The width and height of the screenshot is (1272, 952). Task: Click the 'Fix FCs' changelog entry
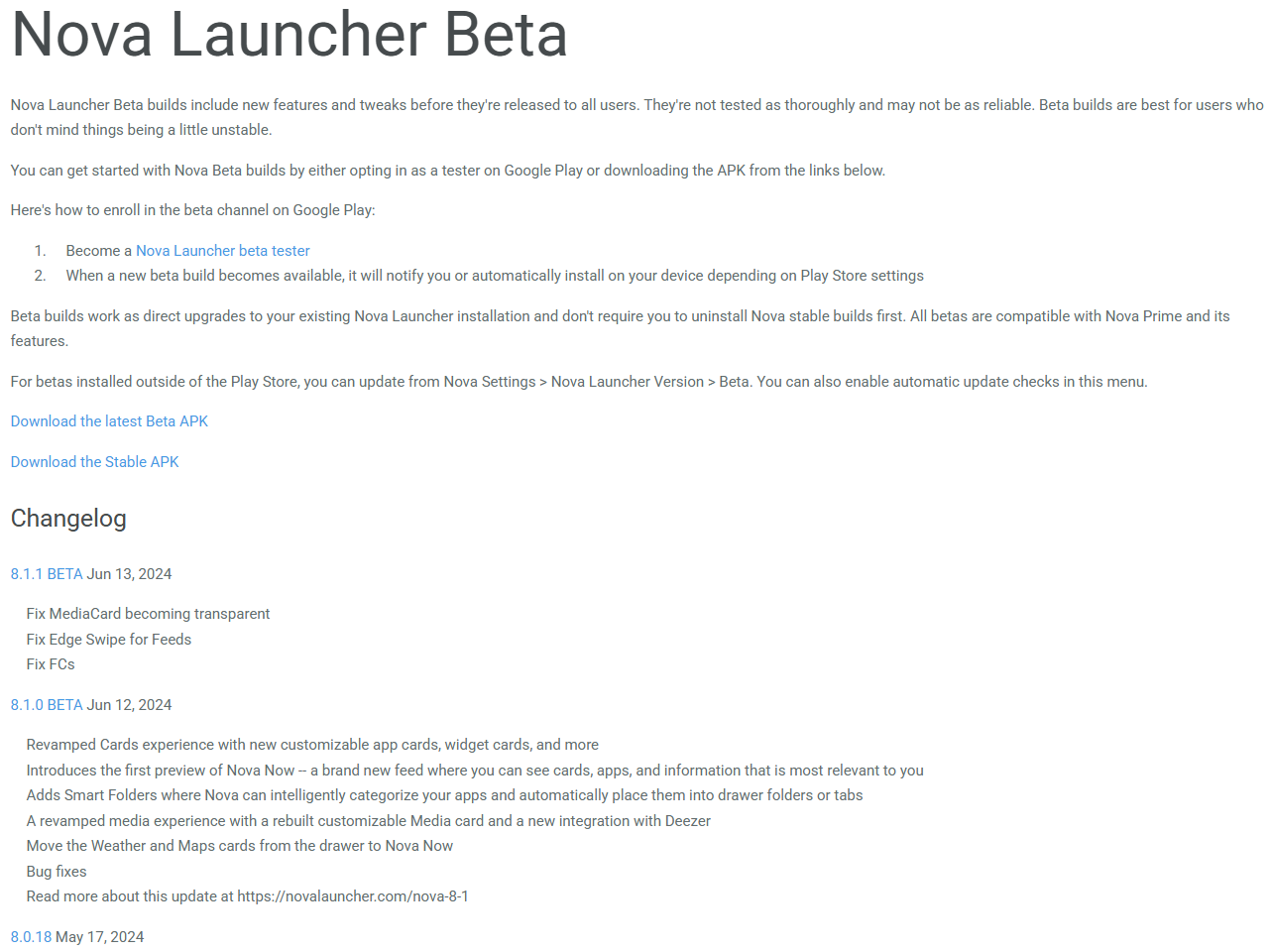(x=51, y=664)
